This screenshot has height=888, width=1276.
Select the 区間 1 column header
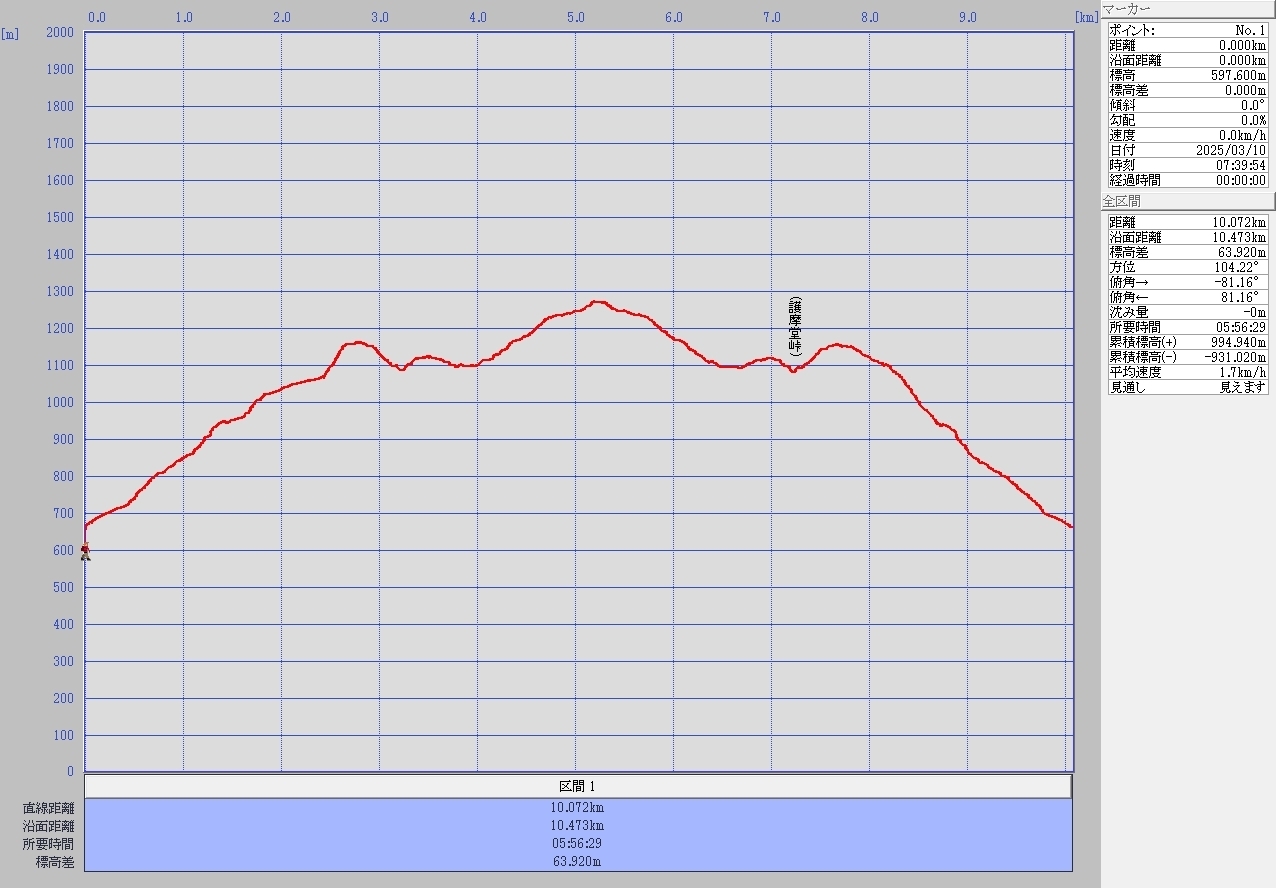(577, 787)
